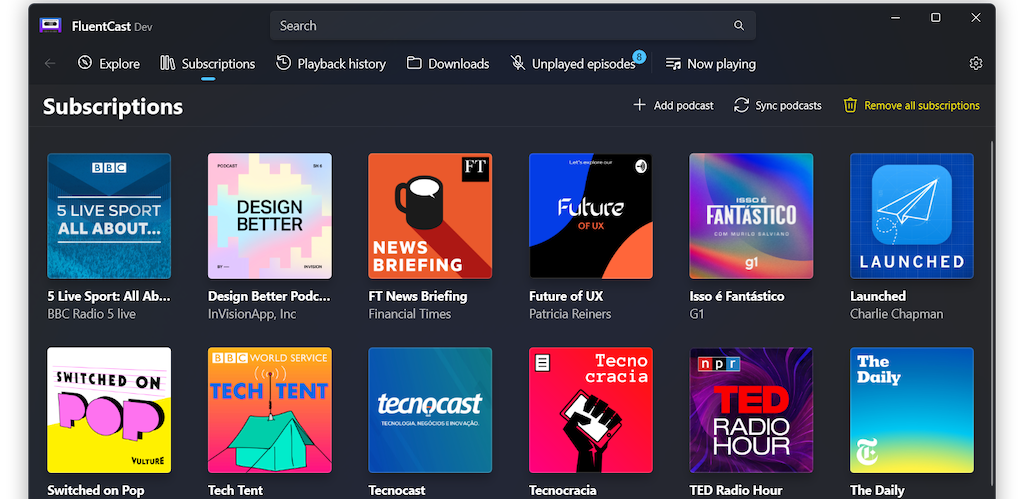The width and height of the screenshot is (1024, 499).
Task: Open settings via the gear icon
Action: pyautogui.click(x=976, y=64)
